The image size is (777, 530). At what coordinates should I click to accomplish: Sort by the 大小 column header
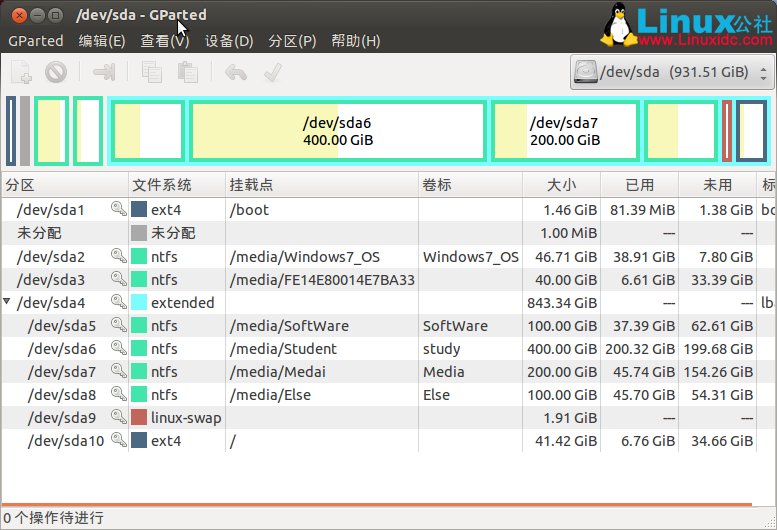[x=561, y=185]
